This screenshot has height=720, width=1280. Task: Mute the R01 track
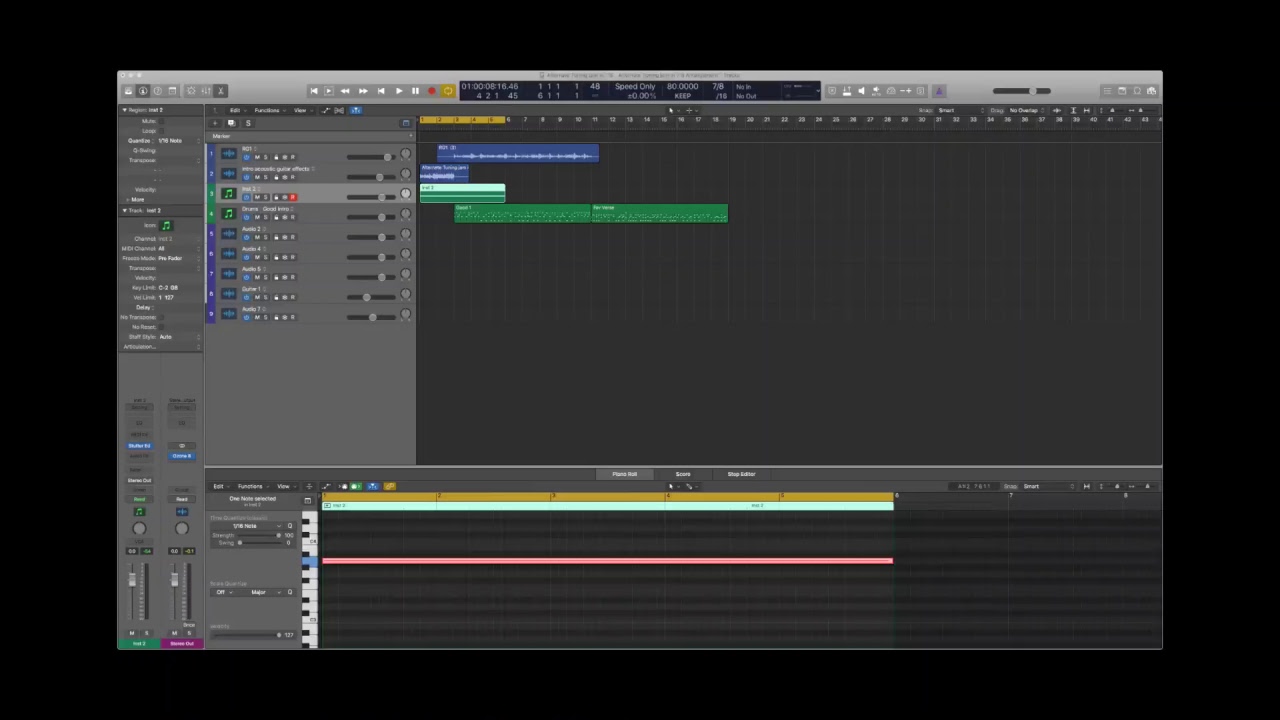[x=257, y=157]
